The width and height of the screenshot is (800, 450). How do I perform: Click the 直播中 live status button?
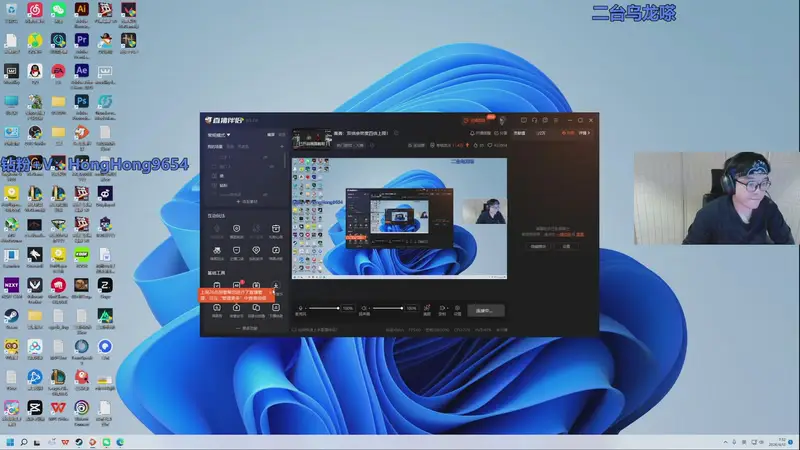click(x=484, y=310)
